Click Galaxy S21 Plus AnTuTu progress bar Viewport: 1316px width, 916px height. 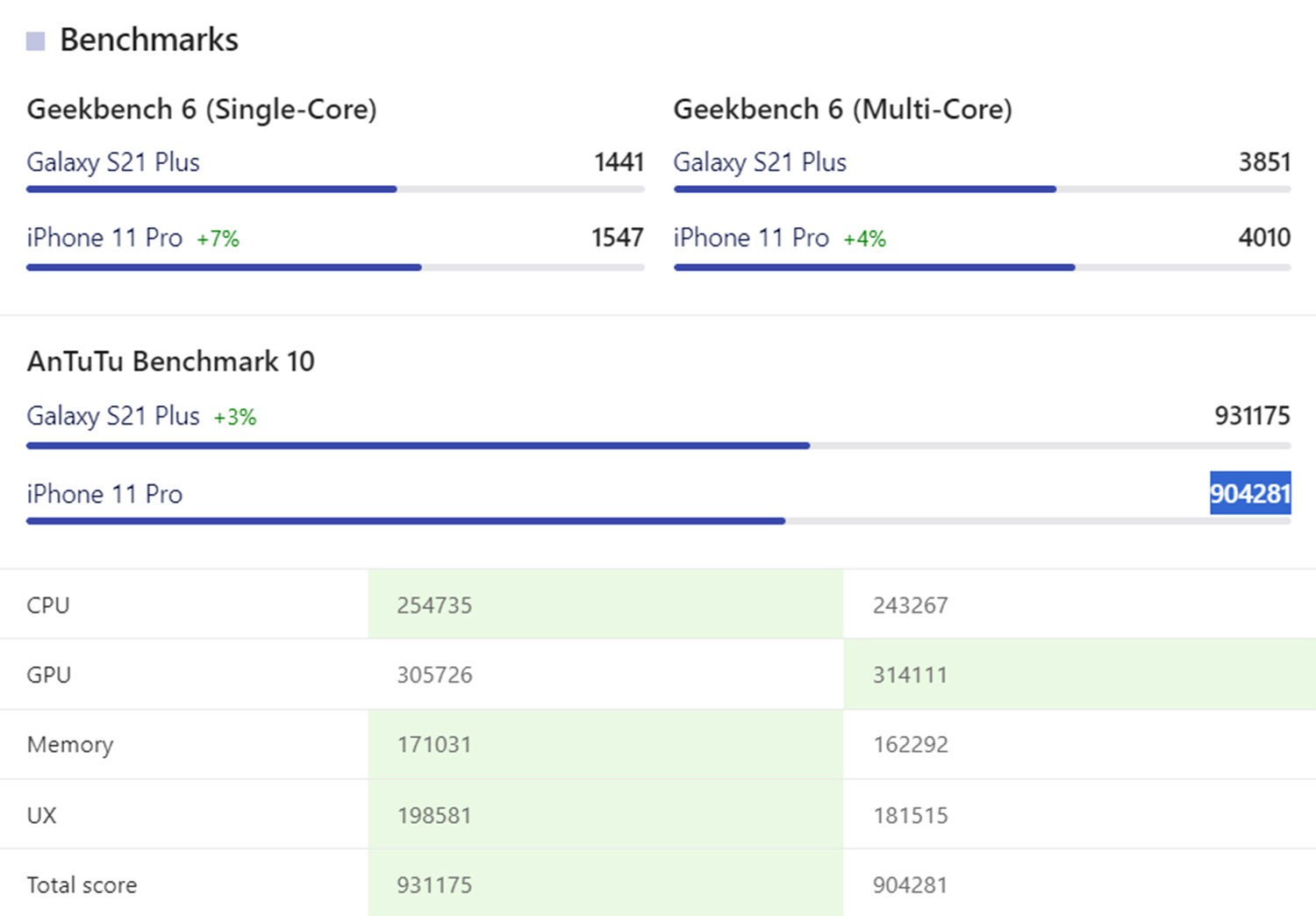(658, 446)
